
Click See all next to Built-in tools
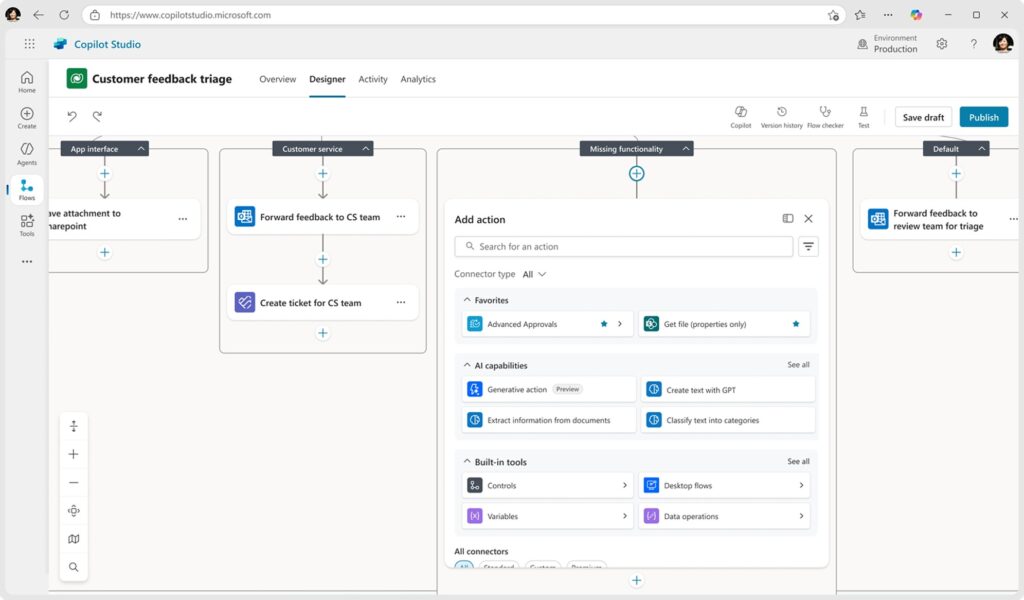[x=798, y=461]
